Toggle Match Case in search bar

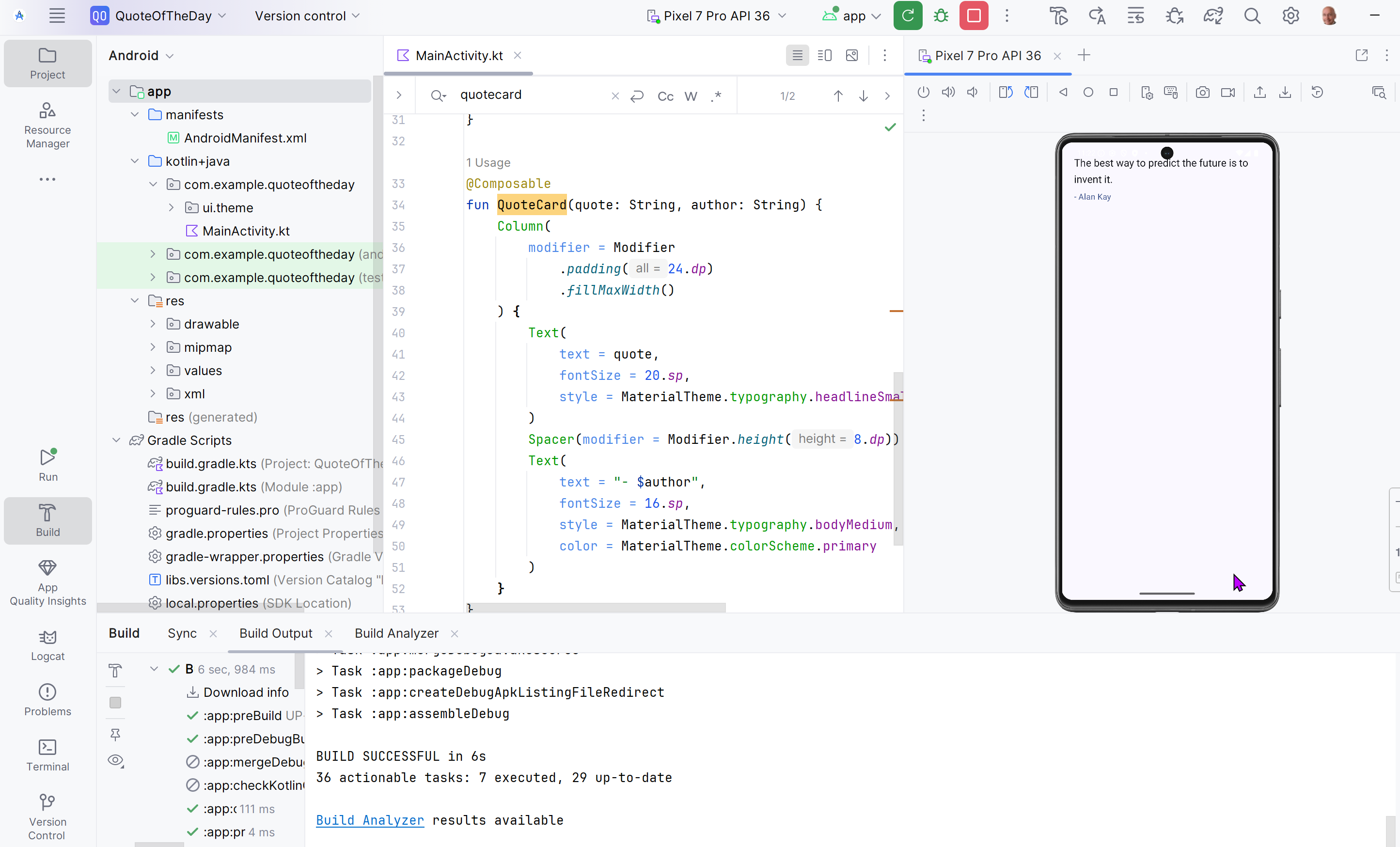click(665, 96)
